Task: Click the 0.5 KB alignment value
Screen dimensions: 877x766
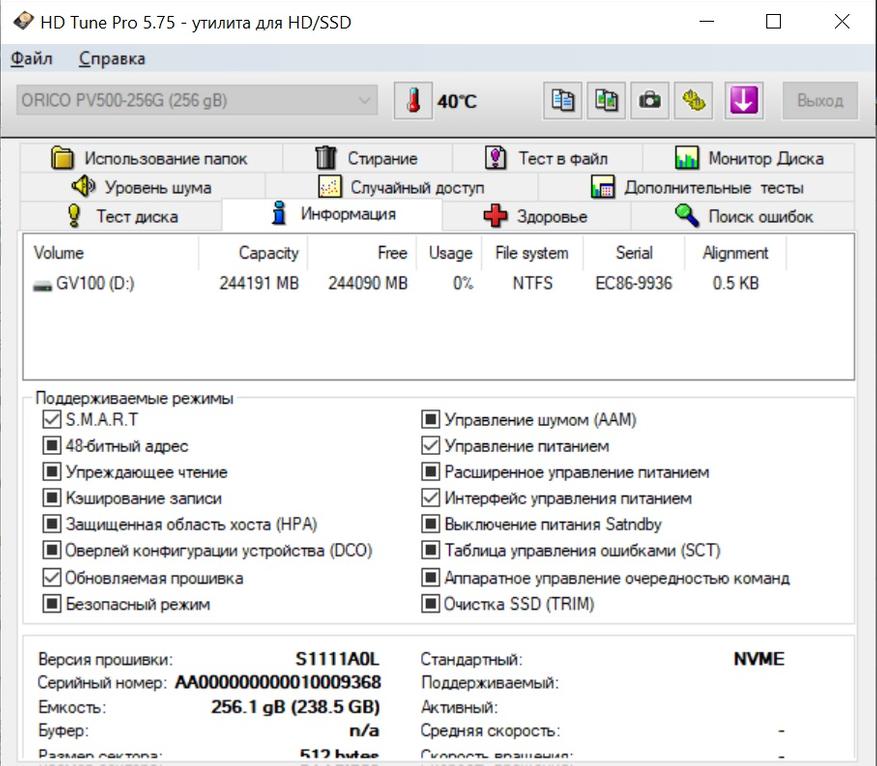Action: click(735, 283)
